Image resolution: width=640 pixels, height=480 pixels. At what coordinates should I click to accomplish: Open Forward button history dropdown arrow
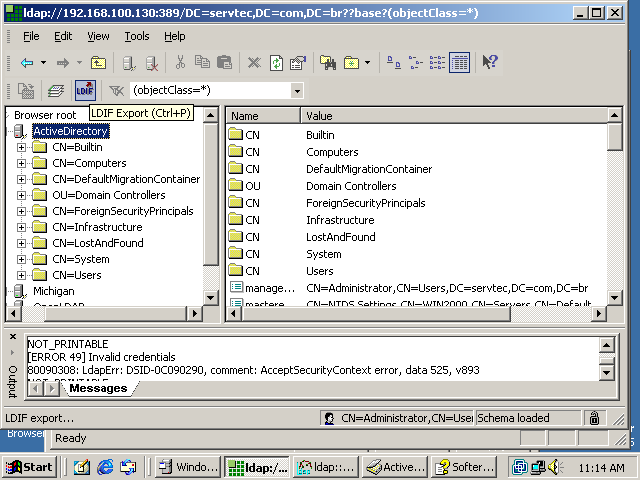point(80,63)
